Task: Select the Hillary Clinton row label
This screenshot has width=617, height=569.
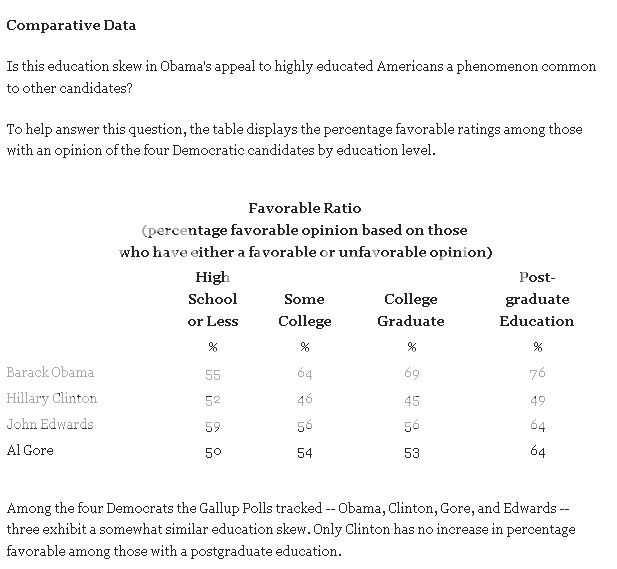Action: coord(52,399)
